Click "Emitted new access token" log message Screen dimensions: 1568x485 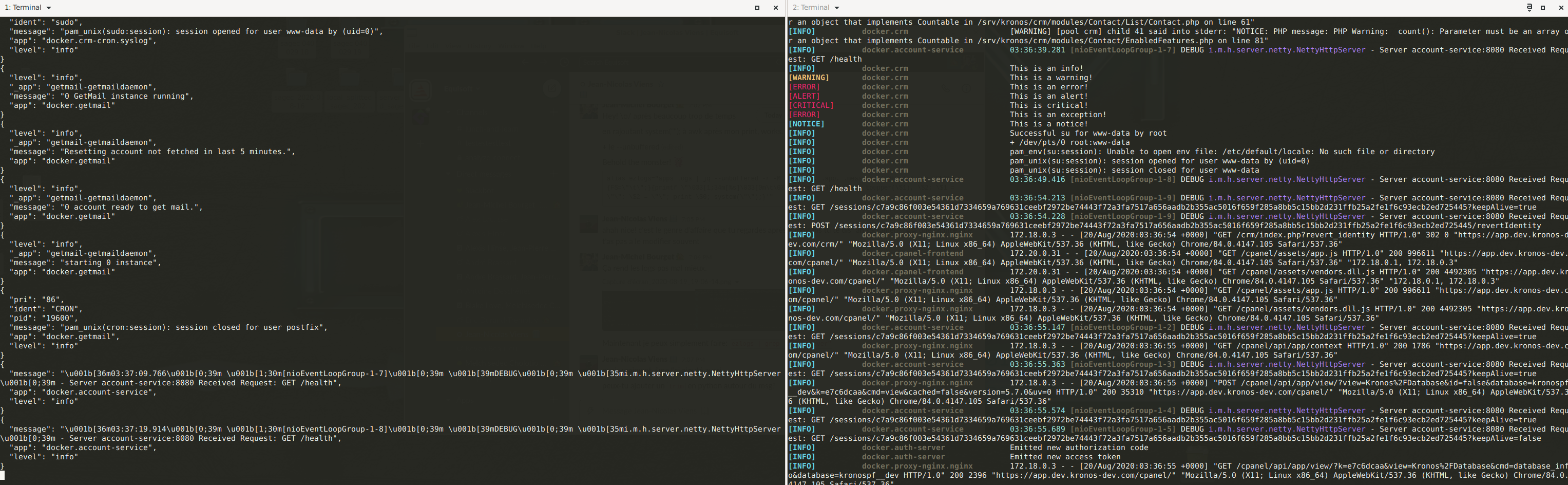tap(1065, 457)
